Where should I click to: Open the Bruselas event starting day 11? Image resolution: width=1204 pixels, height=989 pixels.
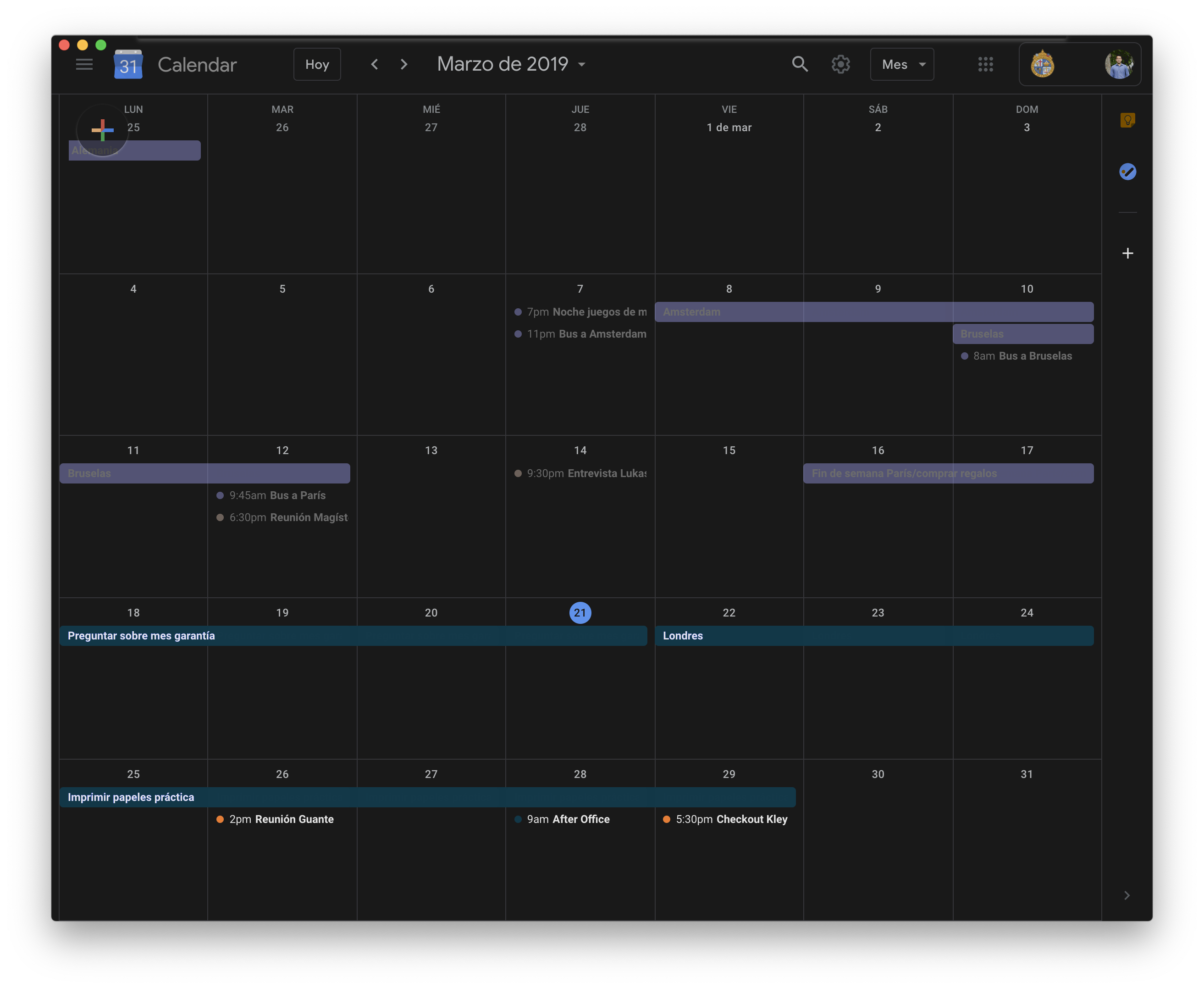[205, 473]
